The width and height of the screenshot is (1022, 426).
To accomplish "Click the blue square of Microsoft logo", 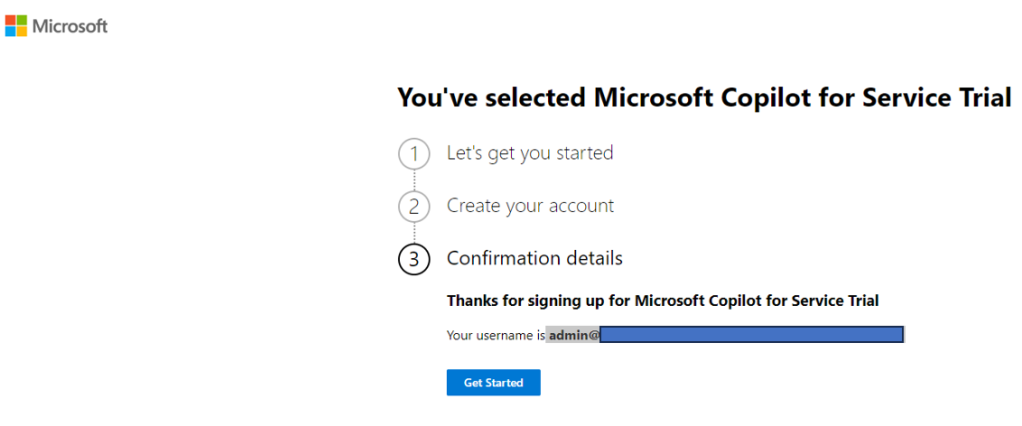I will point(10,31).
